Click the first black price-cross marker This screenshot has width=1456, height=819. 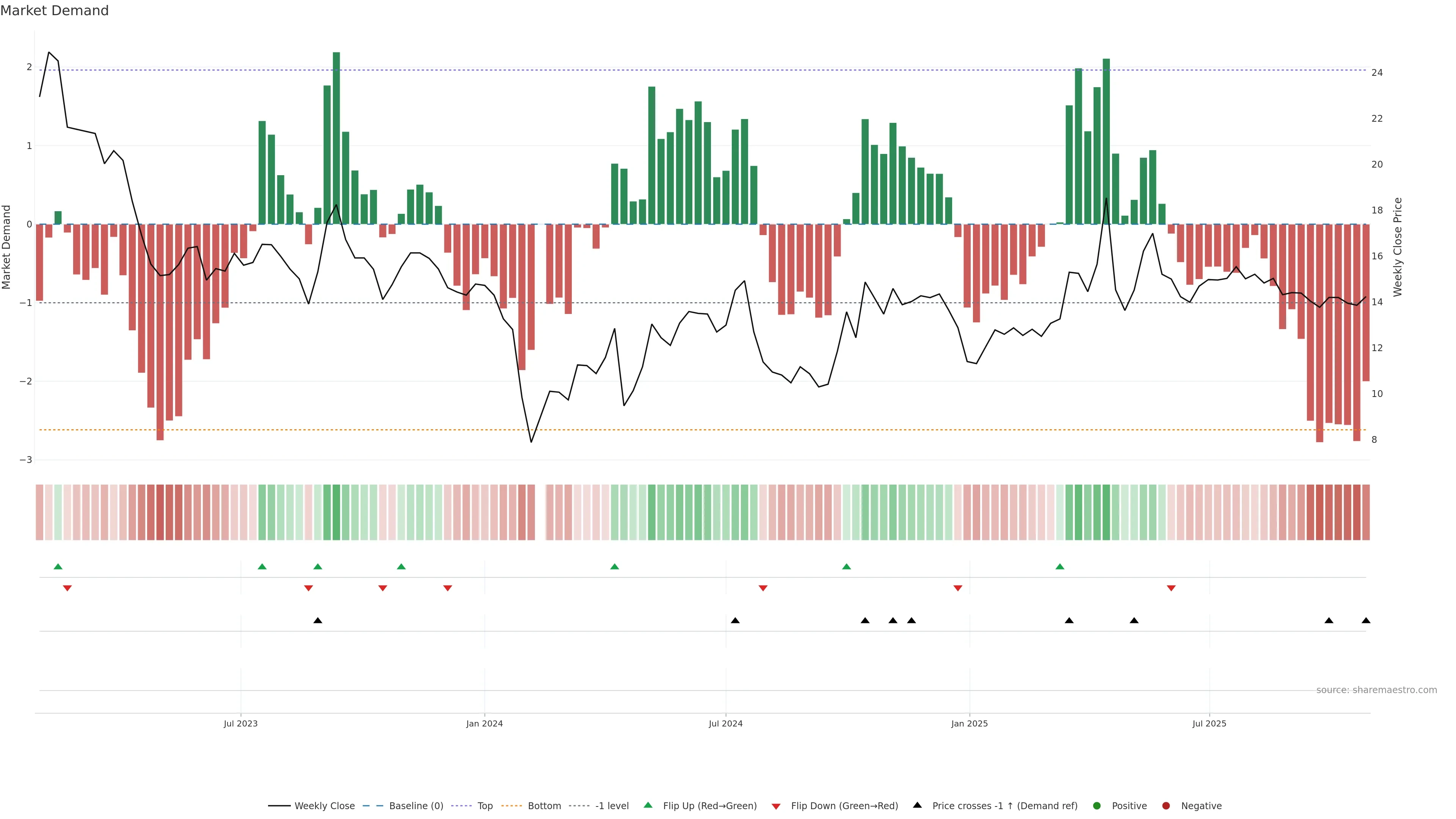(x=318, y=621)
